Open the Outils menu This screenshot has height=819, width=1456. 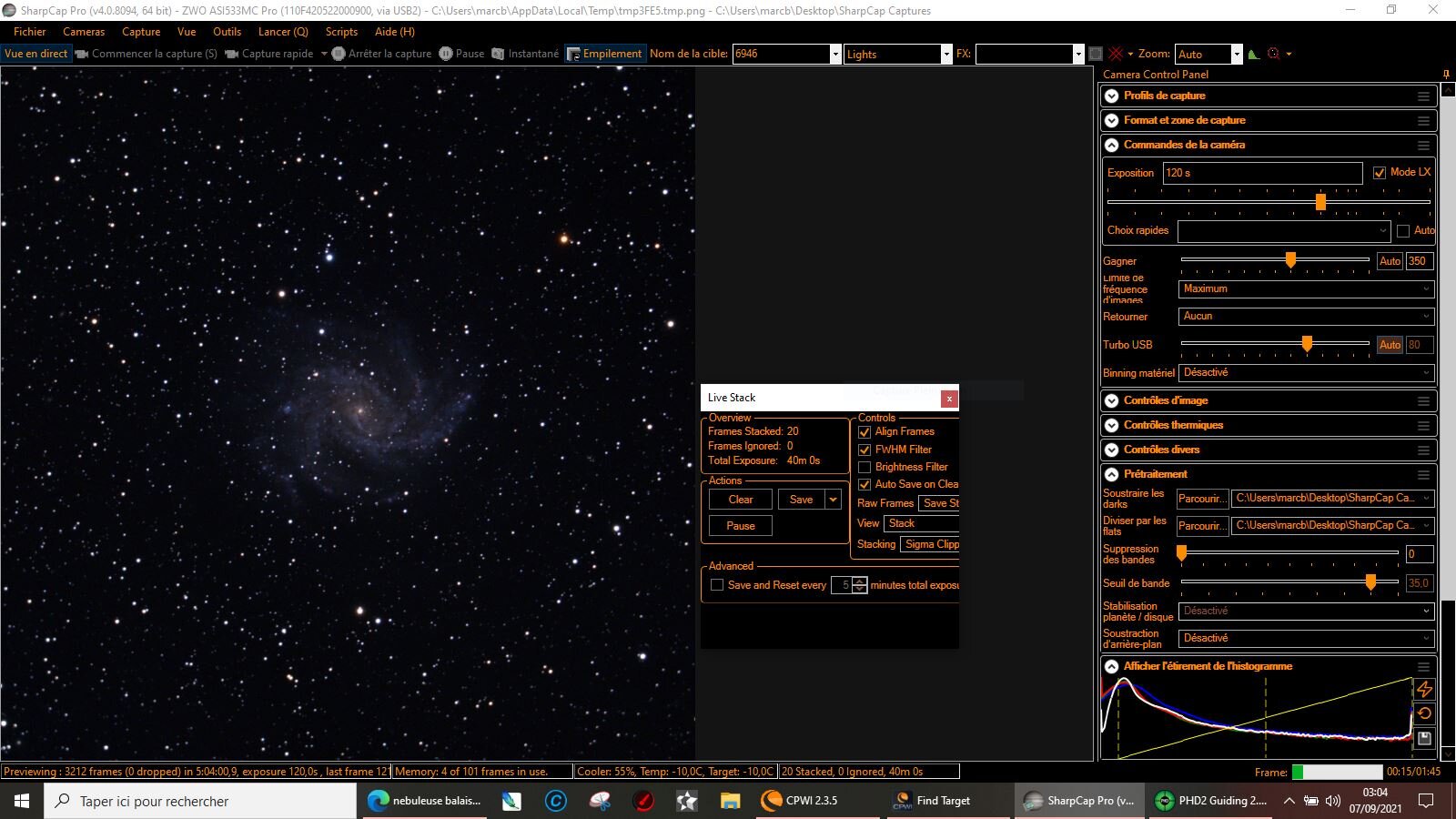(227, 32)
